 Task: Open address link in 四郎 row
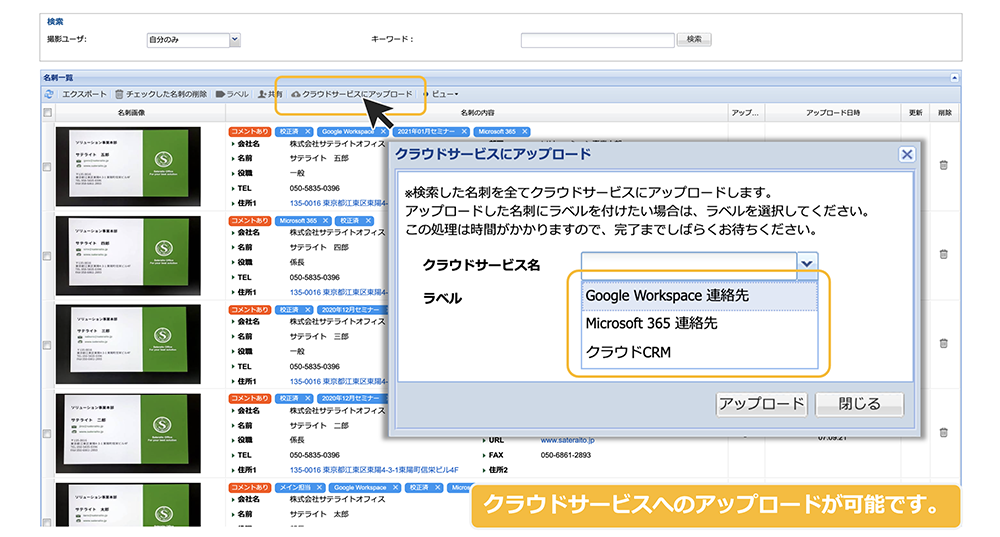pyautogui.click(x=338, y=292)
